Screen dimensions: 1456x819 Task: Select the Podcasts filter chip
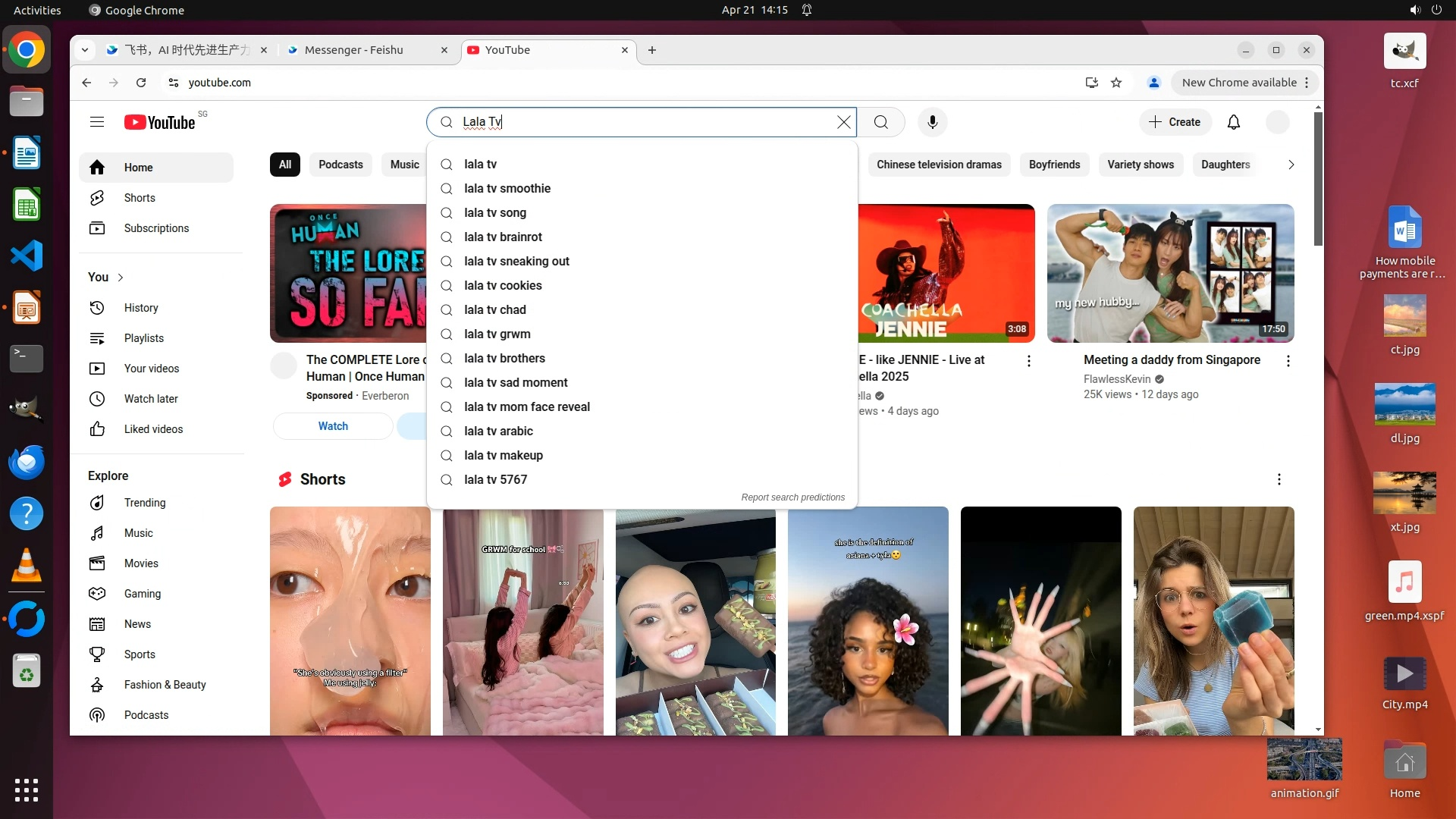pyautogui.click(x=340, y=165)
